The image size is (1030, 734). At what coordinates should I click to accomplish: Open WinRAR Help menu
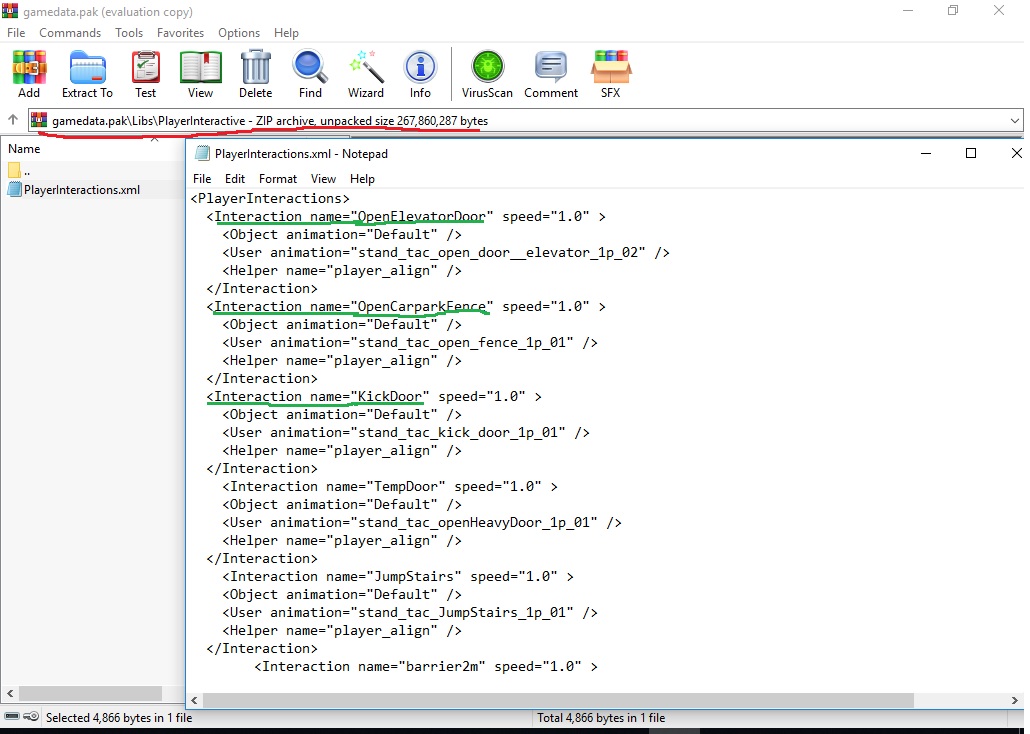pyautogui.click(x=286, y=33)
